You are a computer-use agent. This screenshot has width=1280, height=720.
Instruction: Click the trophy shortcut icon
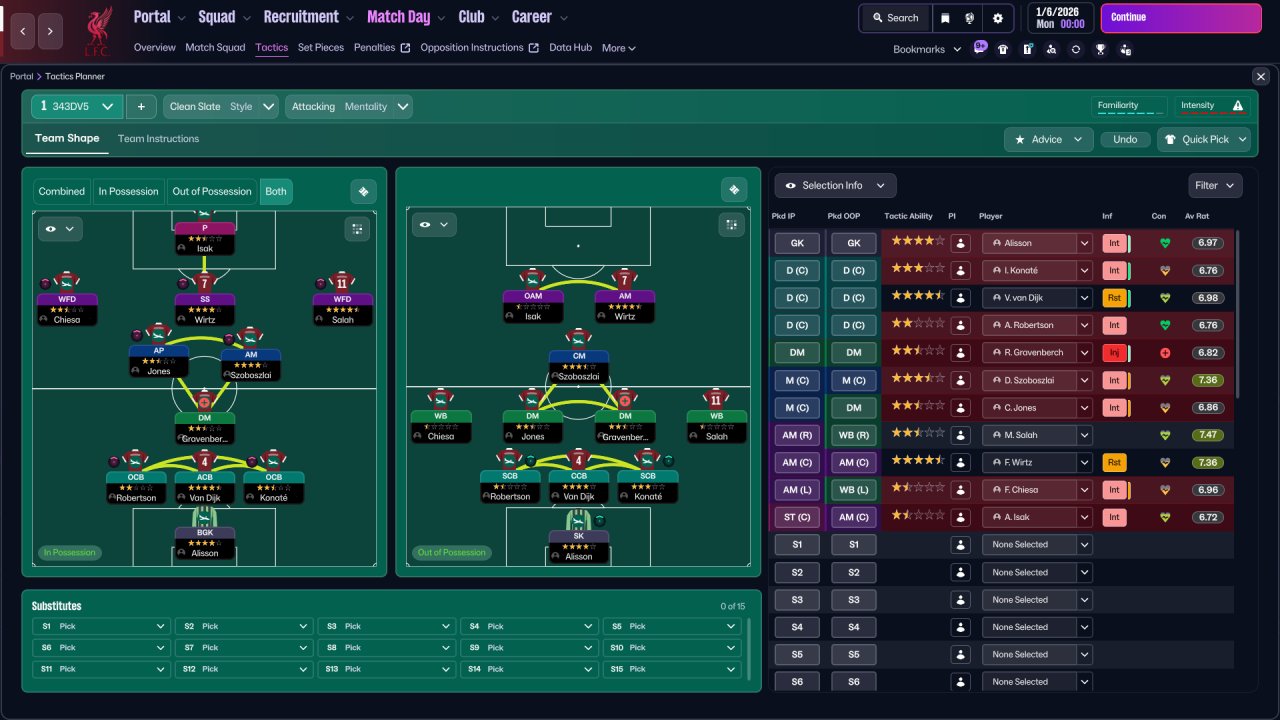click(x=1100, y=49)
